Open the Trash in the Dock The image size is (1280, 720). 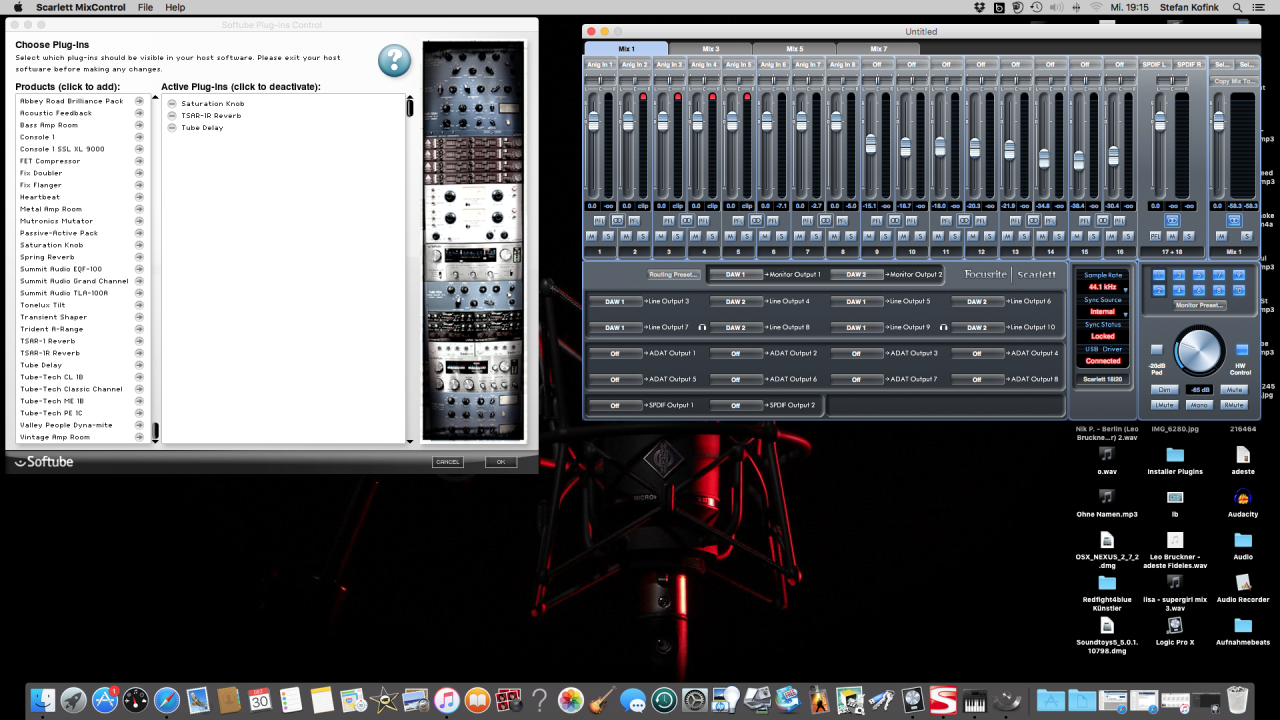pos(1238,700)
